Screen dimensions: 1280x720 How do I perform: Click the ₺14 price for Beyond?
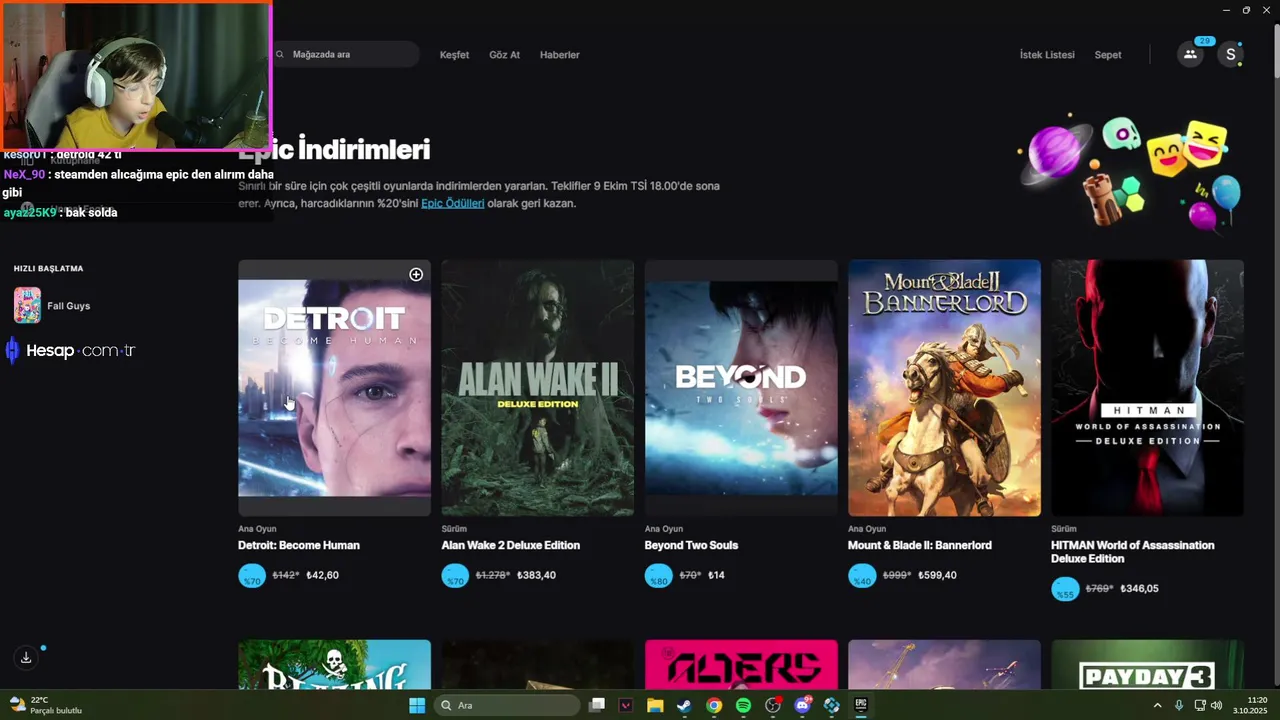[716, 575]
